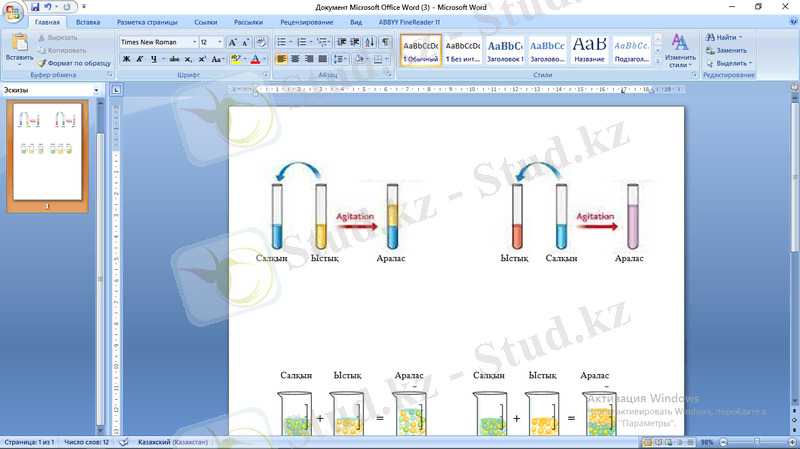The image size is (800, 449).
Task: Click the Format Painter (Формат по образцу)
Action: pyautogui.click(x=75, y=62)
